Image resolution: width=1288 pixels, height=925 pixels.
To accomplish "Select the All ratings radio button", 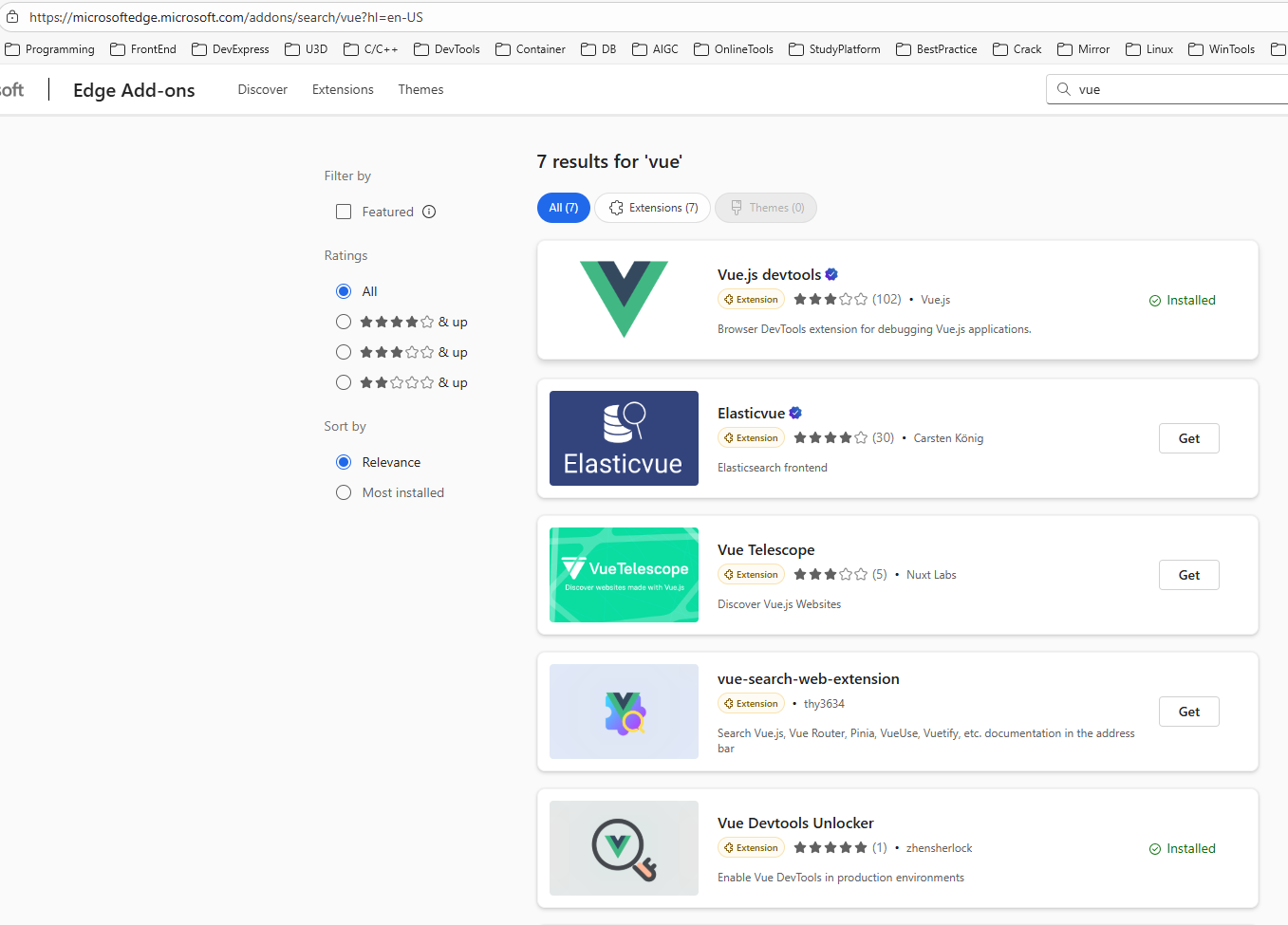I will point(344,291).
